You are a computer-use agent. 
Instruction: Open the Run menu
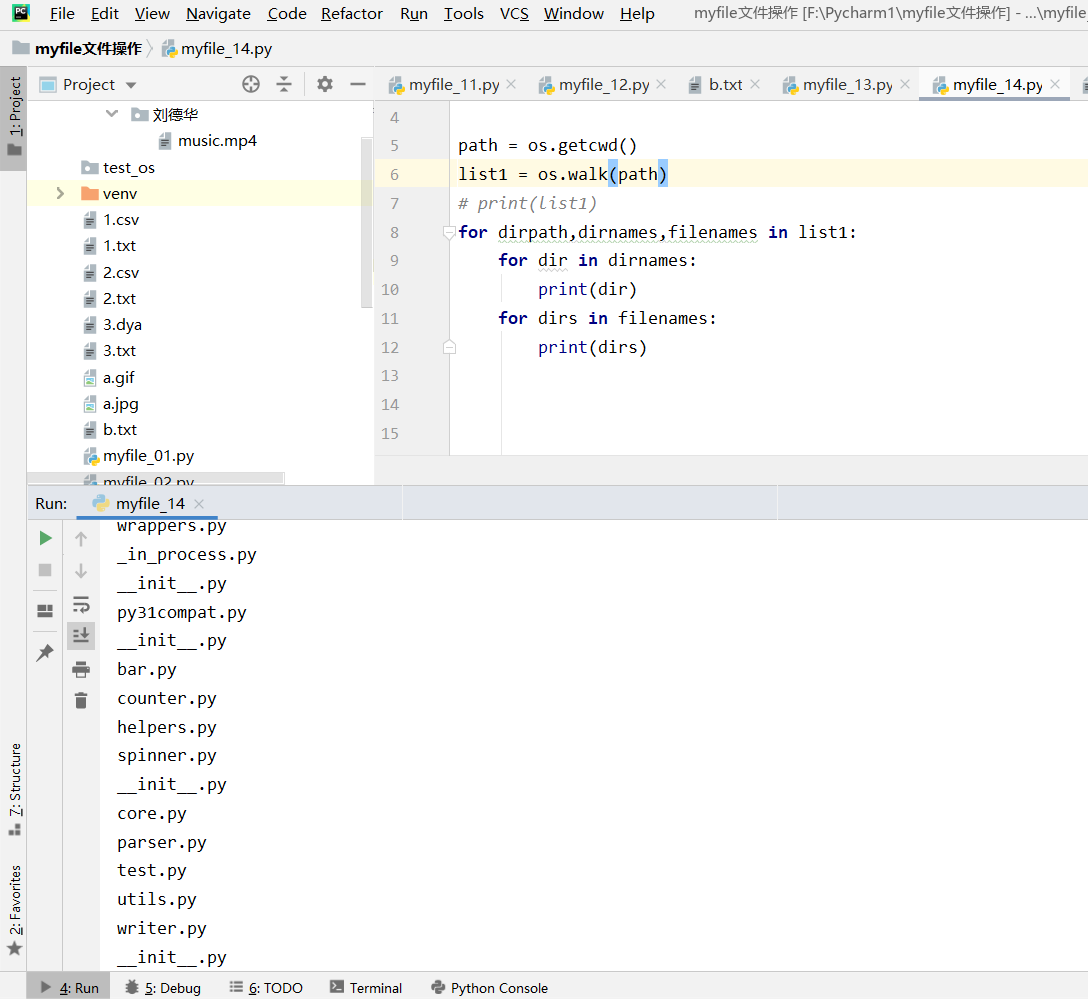[414, 14]
